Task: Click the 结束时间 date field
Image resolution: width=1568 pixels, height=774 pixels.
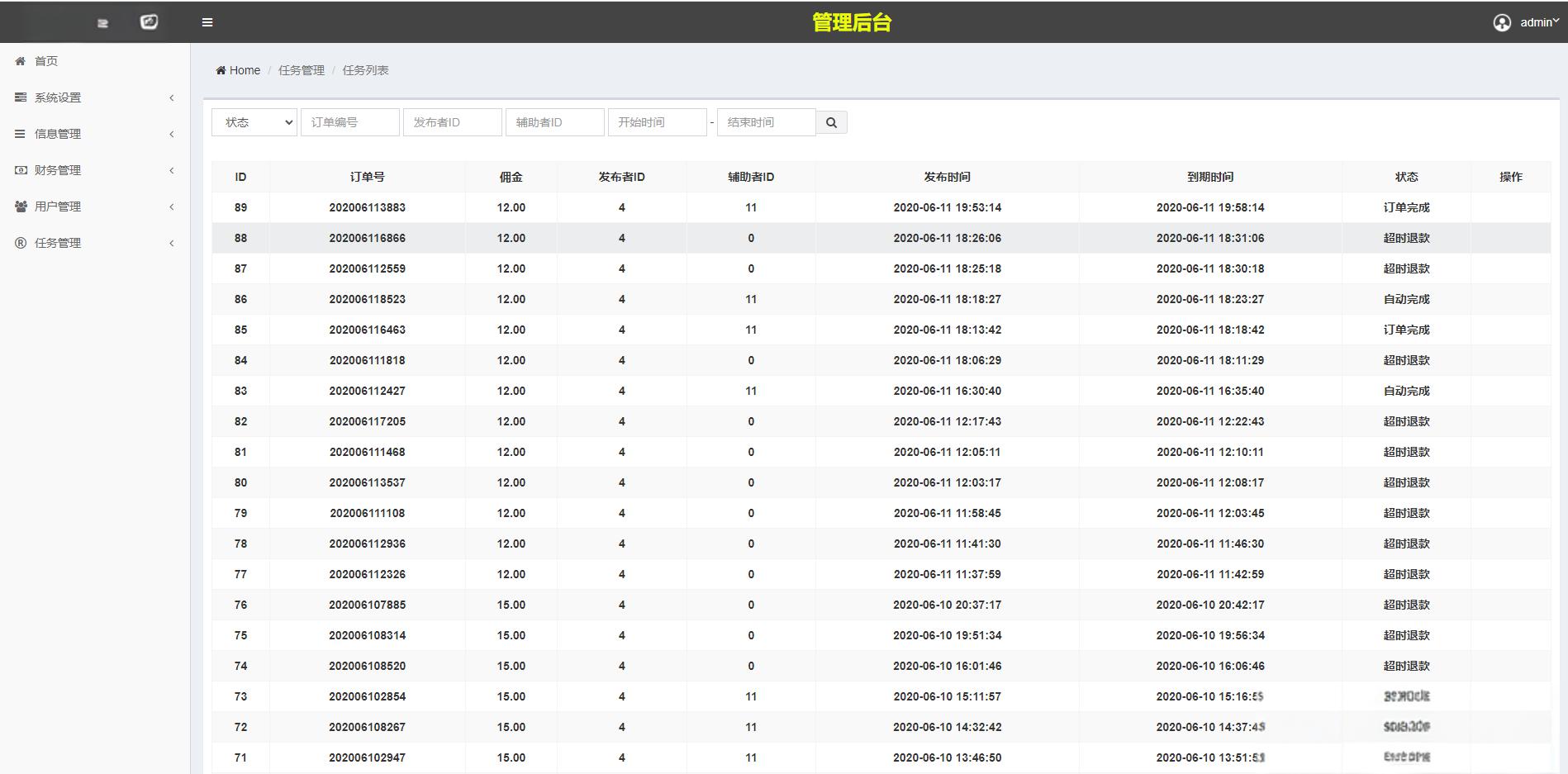Action: coord(767,122)
